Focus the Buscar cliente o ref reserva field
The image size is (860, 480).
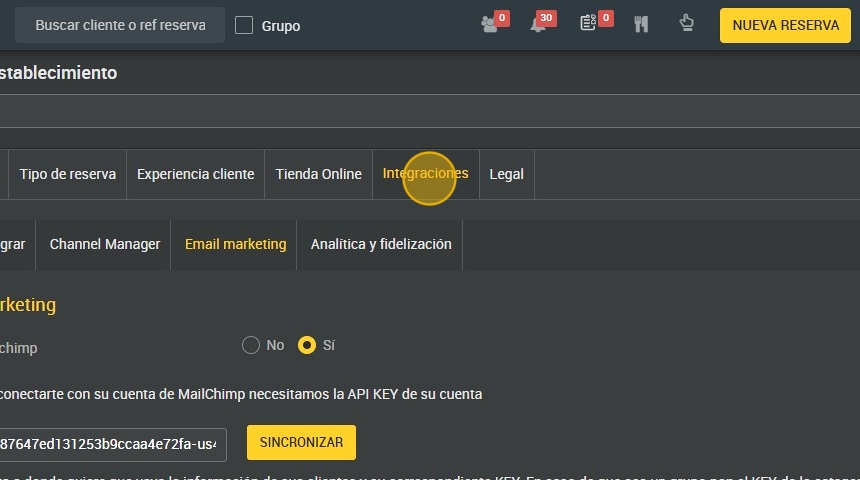[120, 25]
